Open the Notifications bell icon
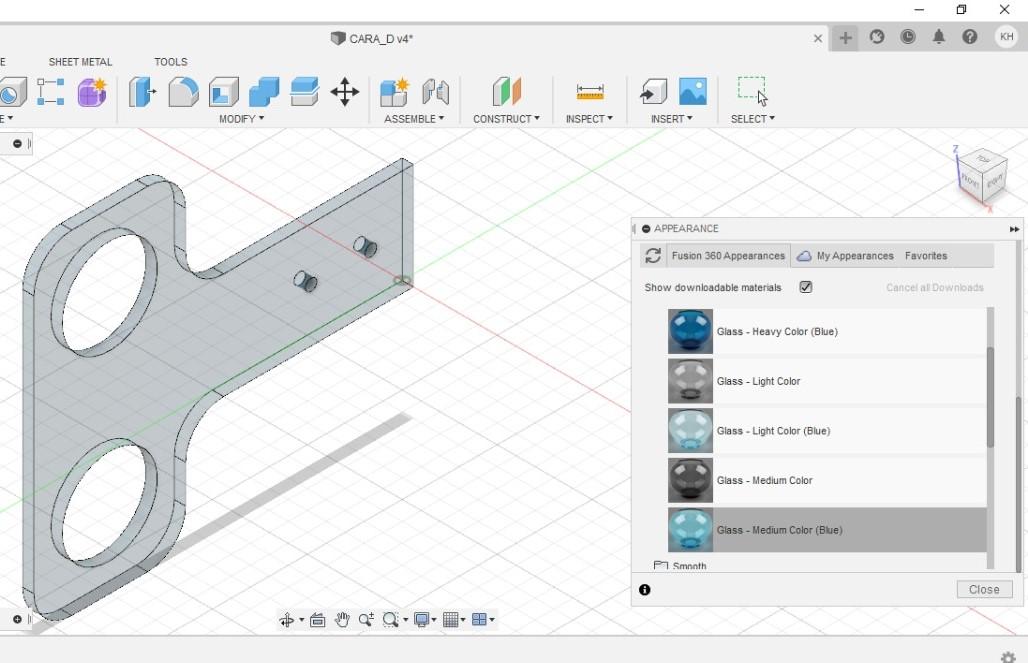This screenshot has height=663, width=1028. click(x=939, y=37)
